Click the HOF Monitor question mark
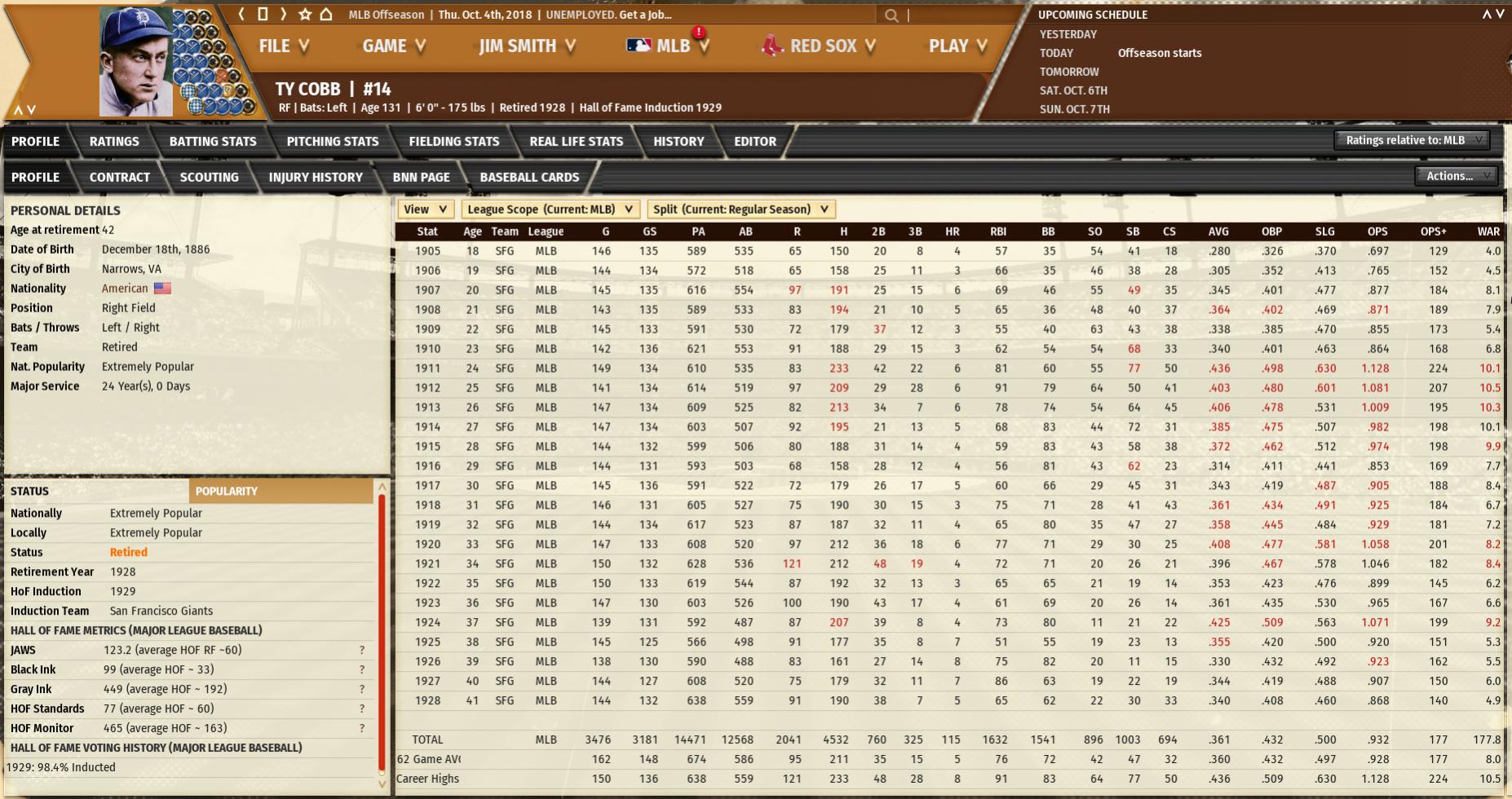 [362, 729]
